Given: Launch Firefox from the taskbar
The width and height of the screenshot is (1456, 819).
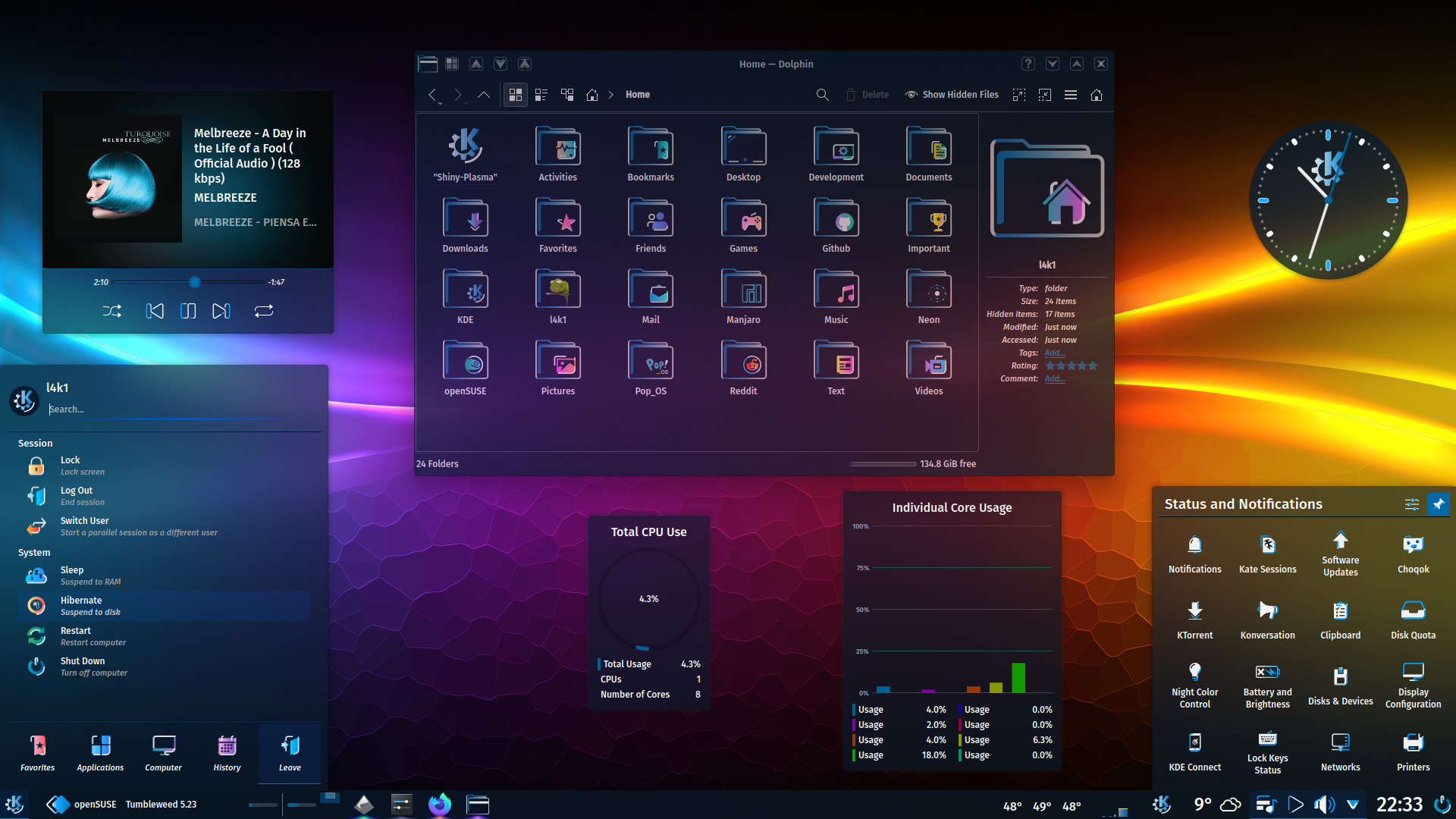Looking at the screenshot, I should point(439,805).
